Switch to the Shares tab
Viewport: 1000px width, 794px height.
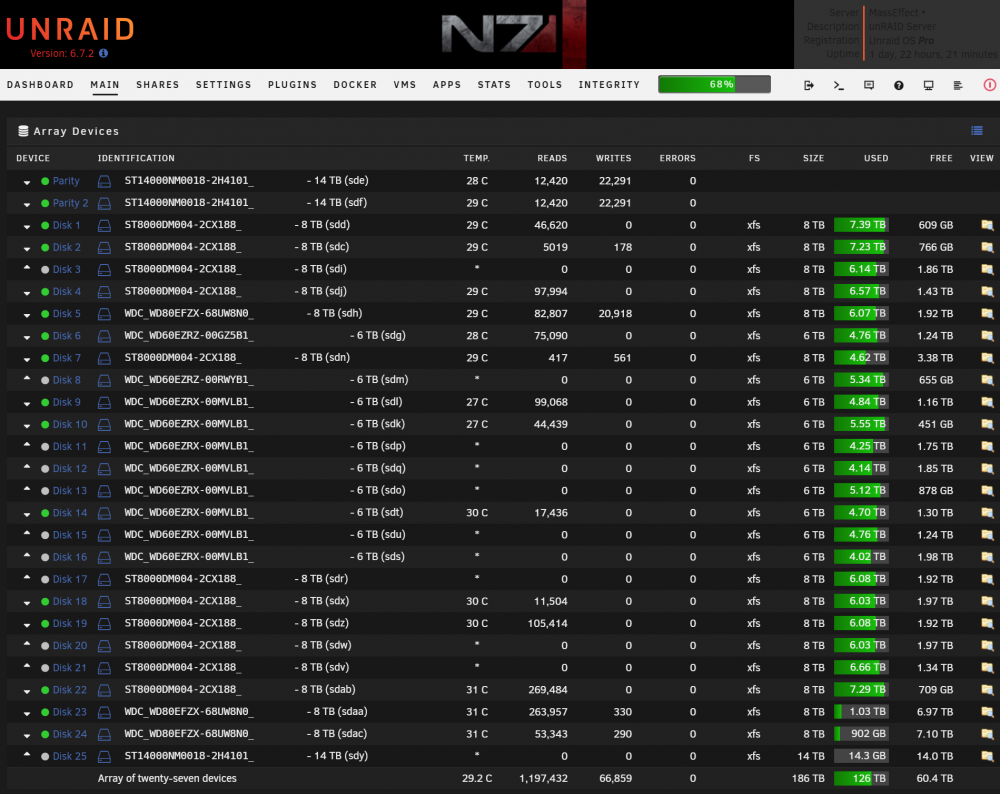point(158,85)
